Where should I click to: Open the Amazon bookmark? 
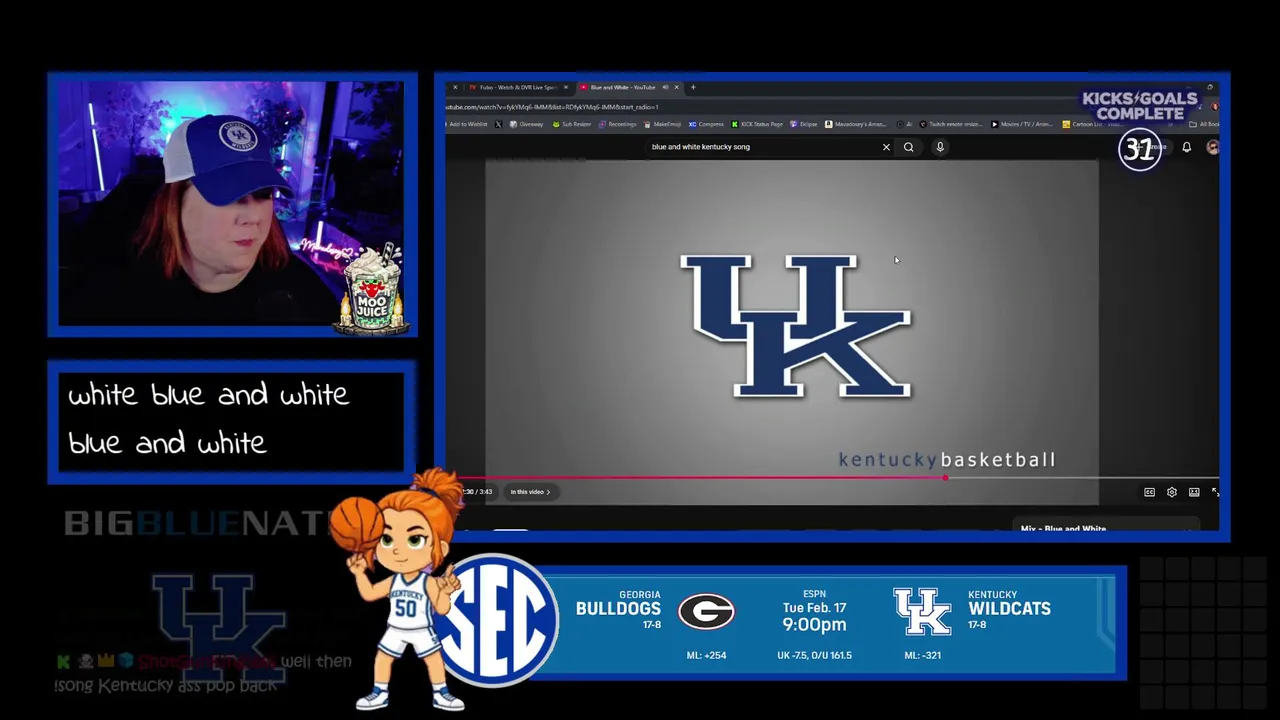coord(857,124)
